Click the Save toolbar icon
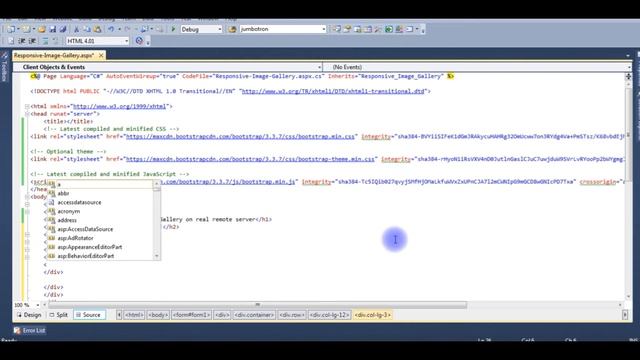This screenshot has width=640, height=360. tap(53, 29)
